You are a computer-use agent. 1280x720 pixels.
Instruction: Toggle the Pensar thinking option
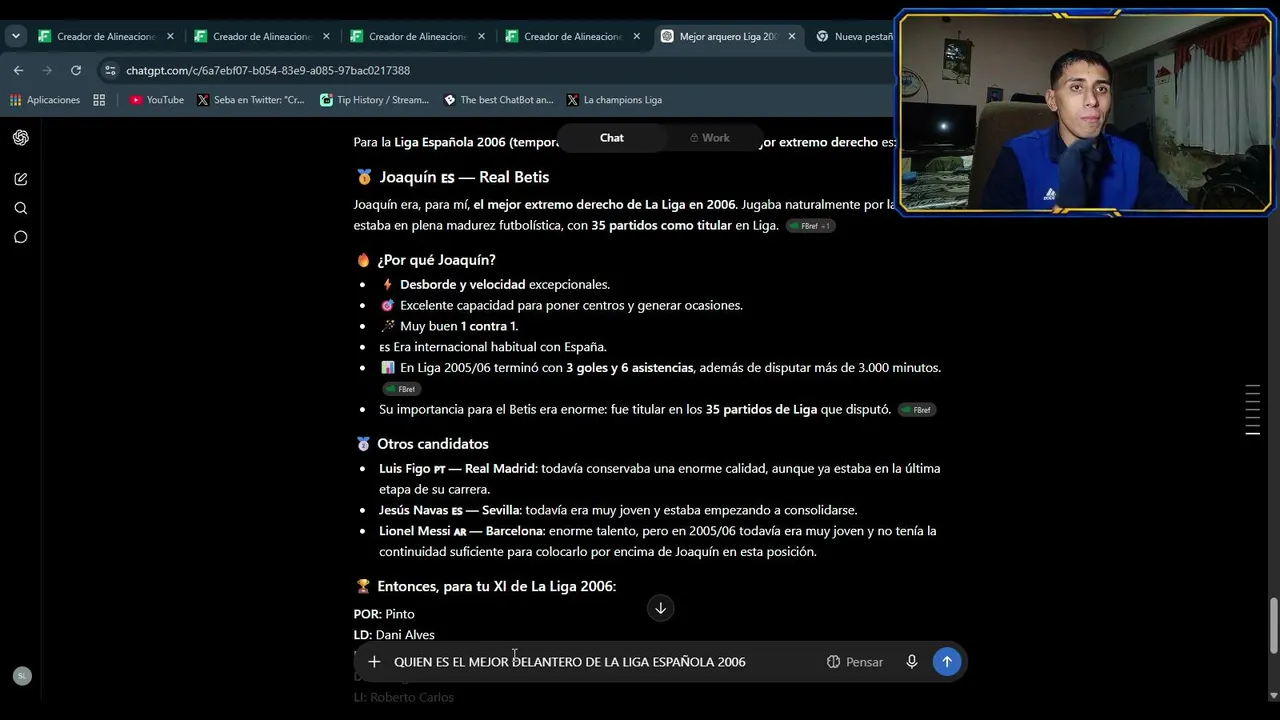point(855,662)
